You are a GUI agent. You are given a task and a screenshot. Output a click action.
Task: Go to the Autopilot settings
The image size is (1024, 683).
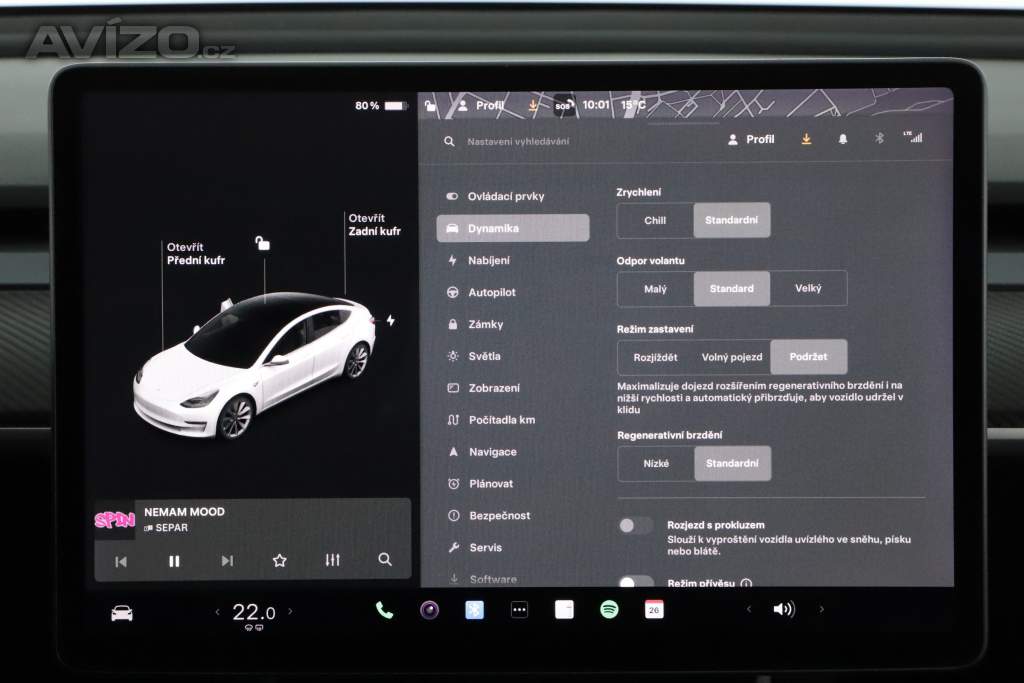pos(482,292)
